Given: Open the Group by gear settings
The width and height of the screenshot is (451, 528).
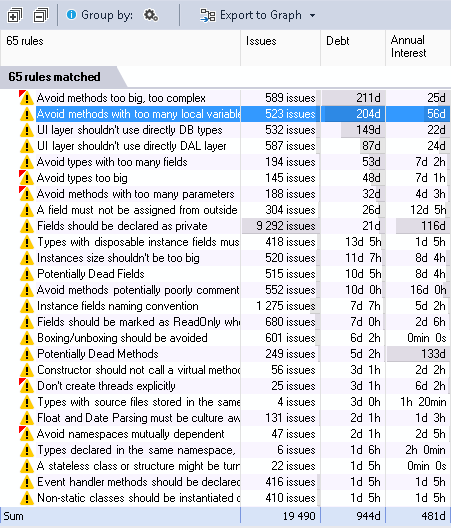Looking at the screenshot, I should point(151,15).
